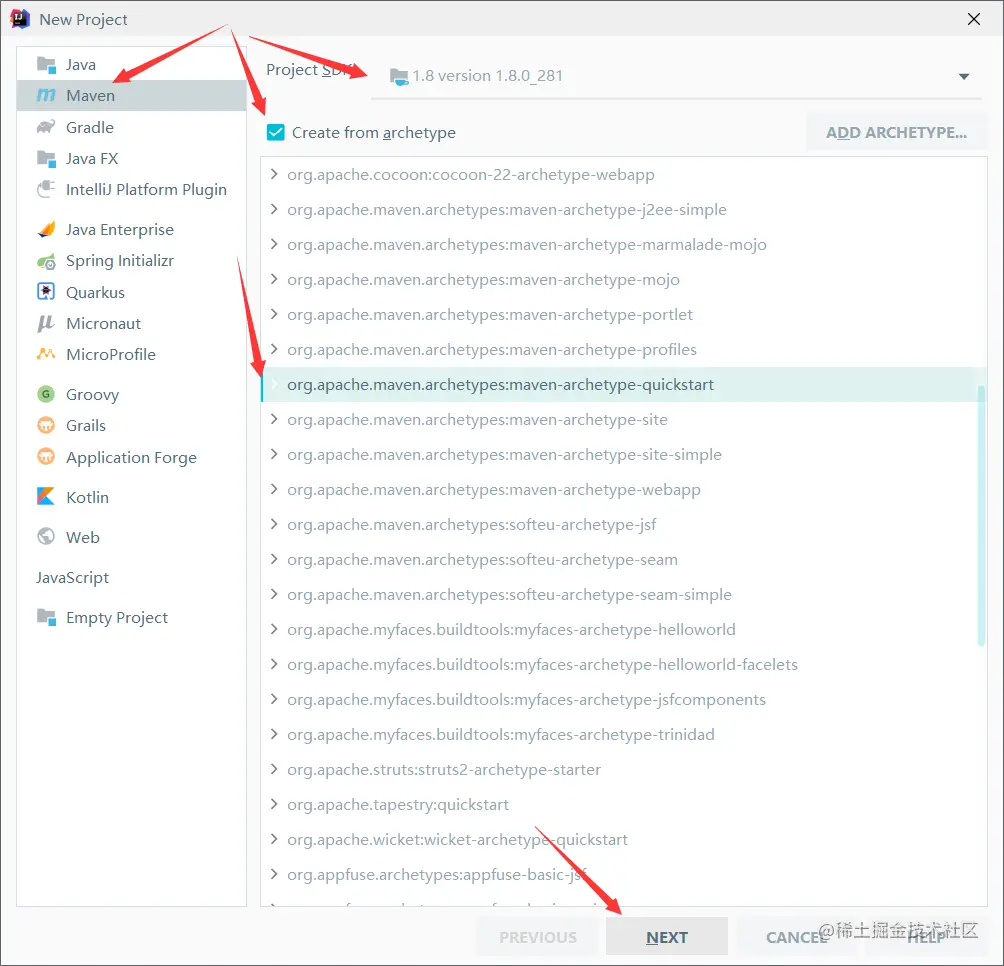This screenshot has height=966, width=1004.
Task: Click the Empty Project folder icon
Action: pos(46,617)
